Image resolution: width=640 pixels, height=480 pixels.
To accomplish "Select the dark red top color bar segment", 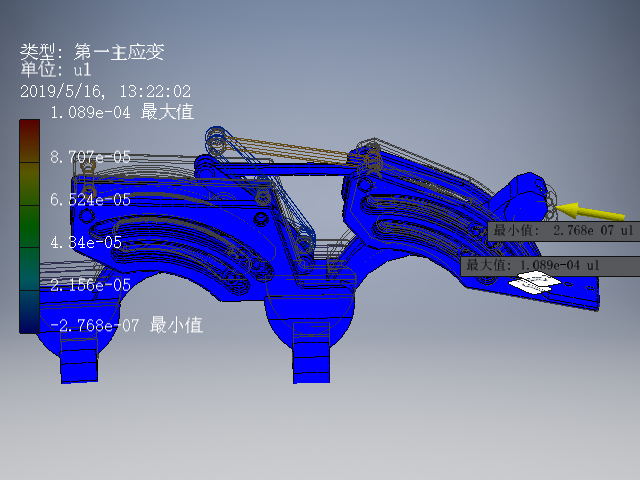I will point(29,141).
